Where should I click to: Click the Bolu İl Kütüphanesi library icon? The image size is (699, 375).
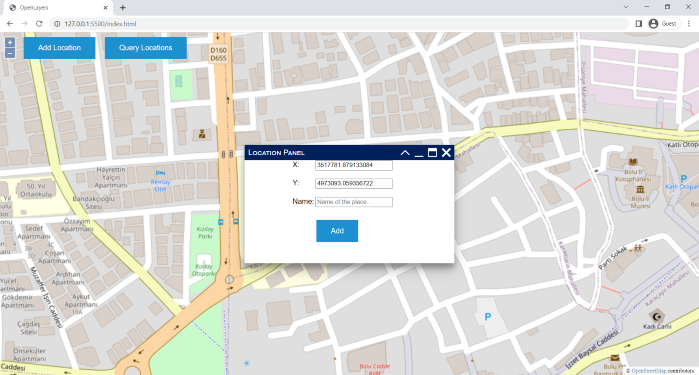click(x=633, y=162)
